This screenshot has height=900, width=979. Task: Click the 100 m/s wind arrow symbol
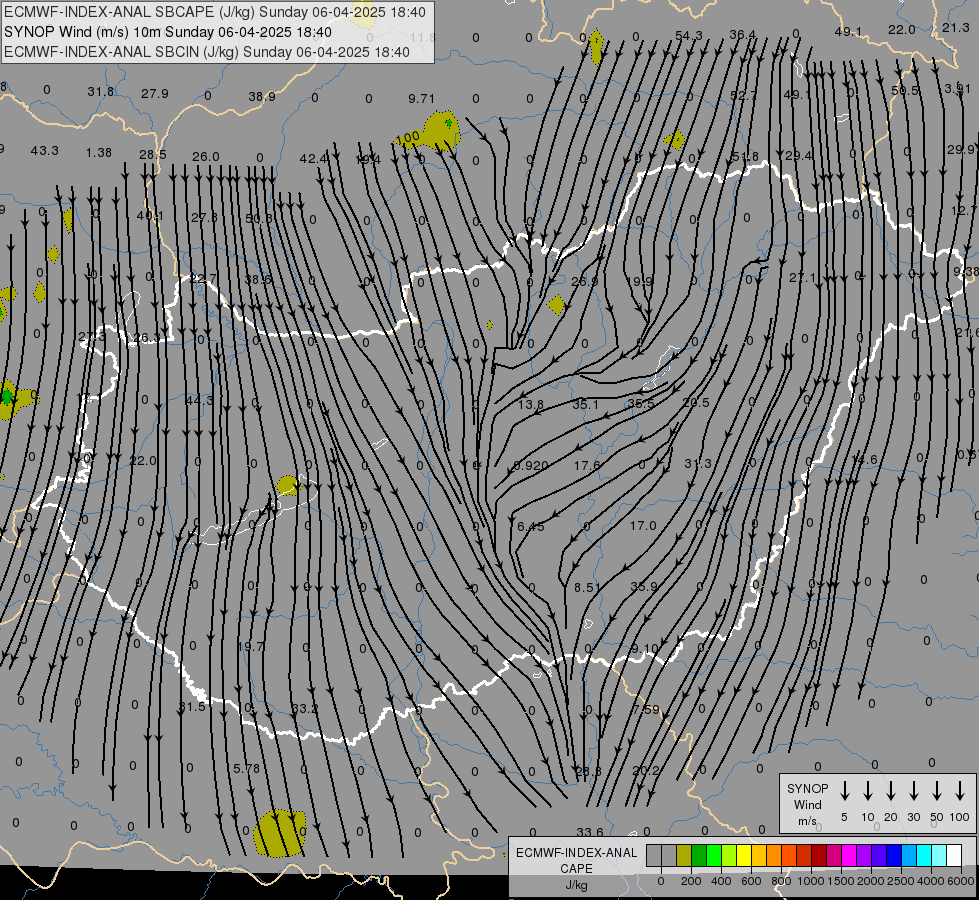[x=960, y=791]
